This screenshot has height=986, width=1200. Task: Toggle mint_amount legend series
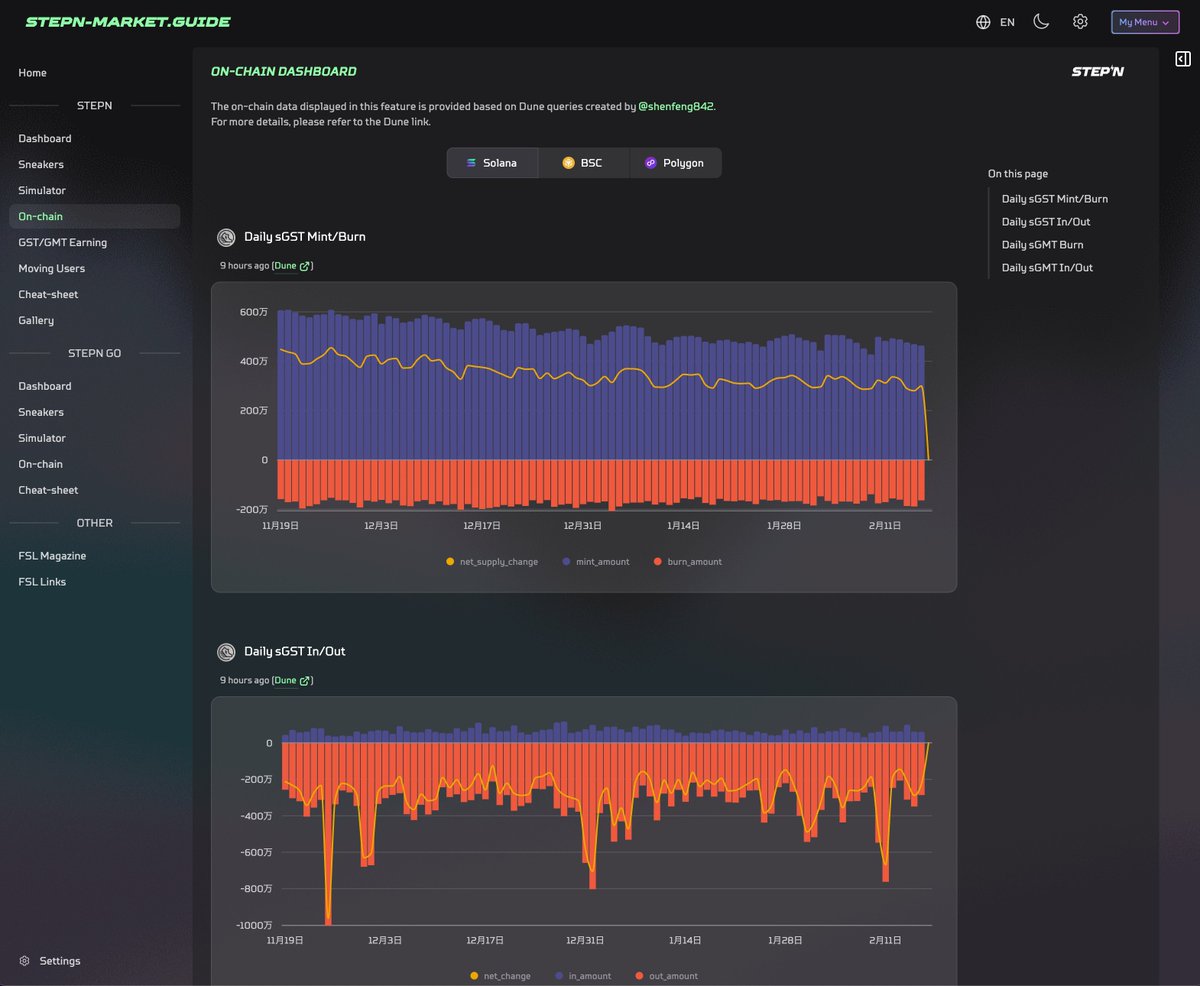pos(596,562)
